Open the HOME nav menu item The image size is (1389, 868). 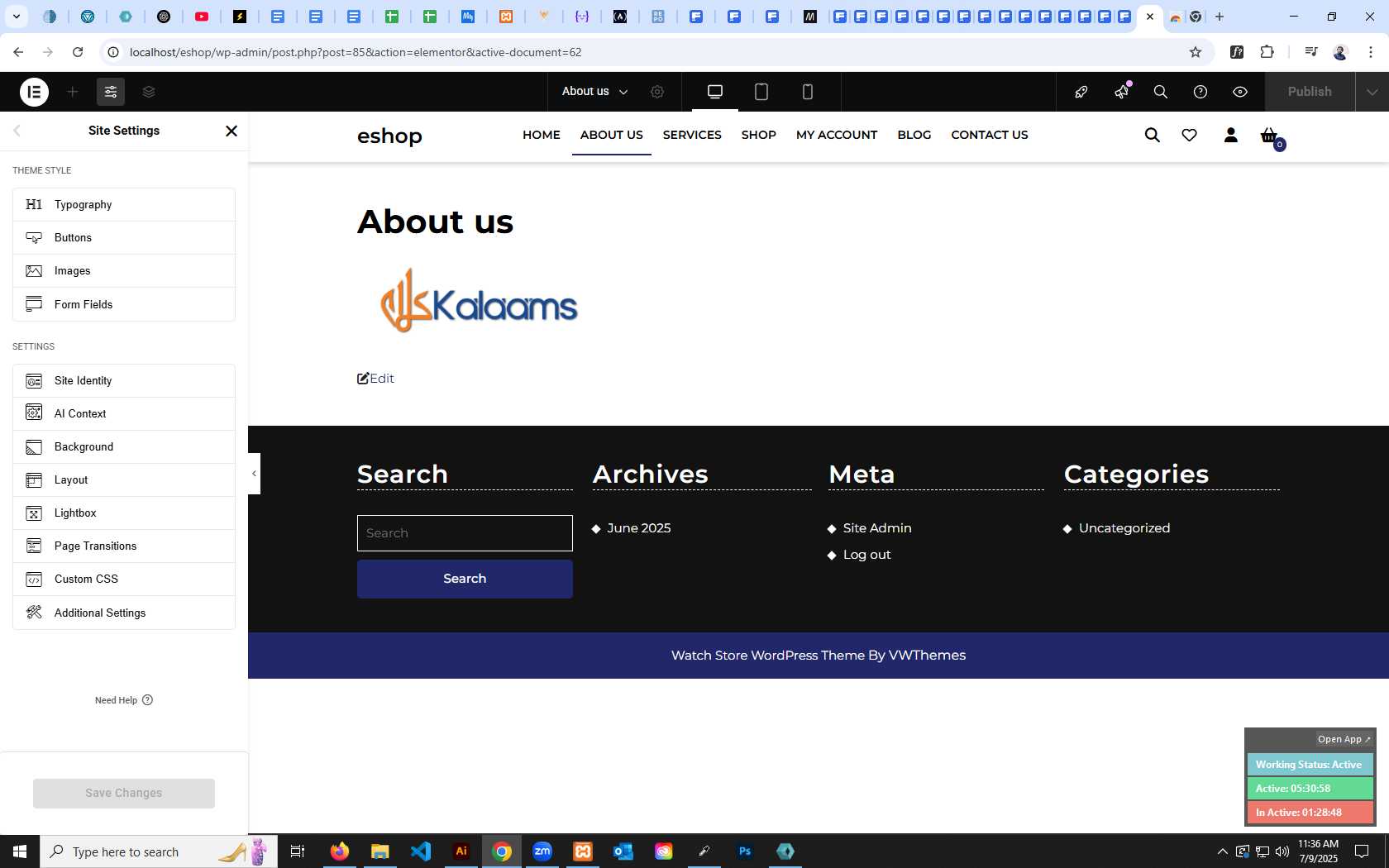coord(542,135)
